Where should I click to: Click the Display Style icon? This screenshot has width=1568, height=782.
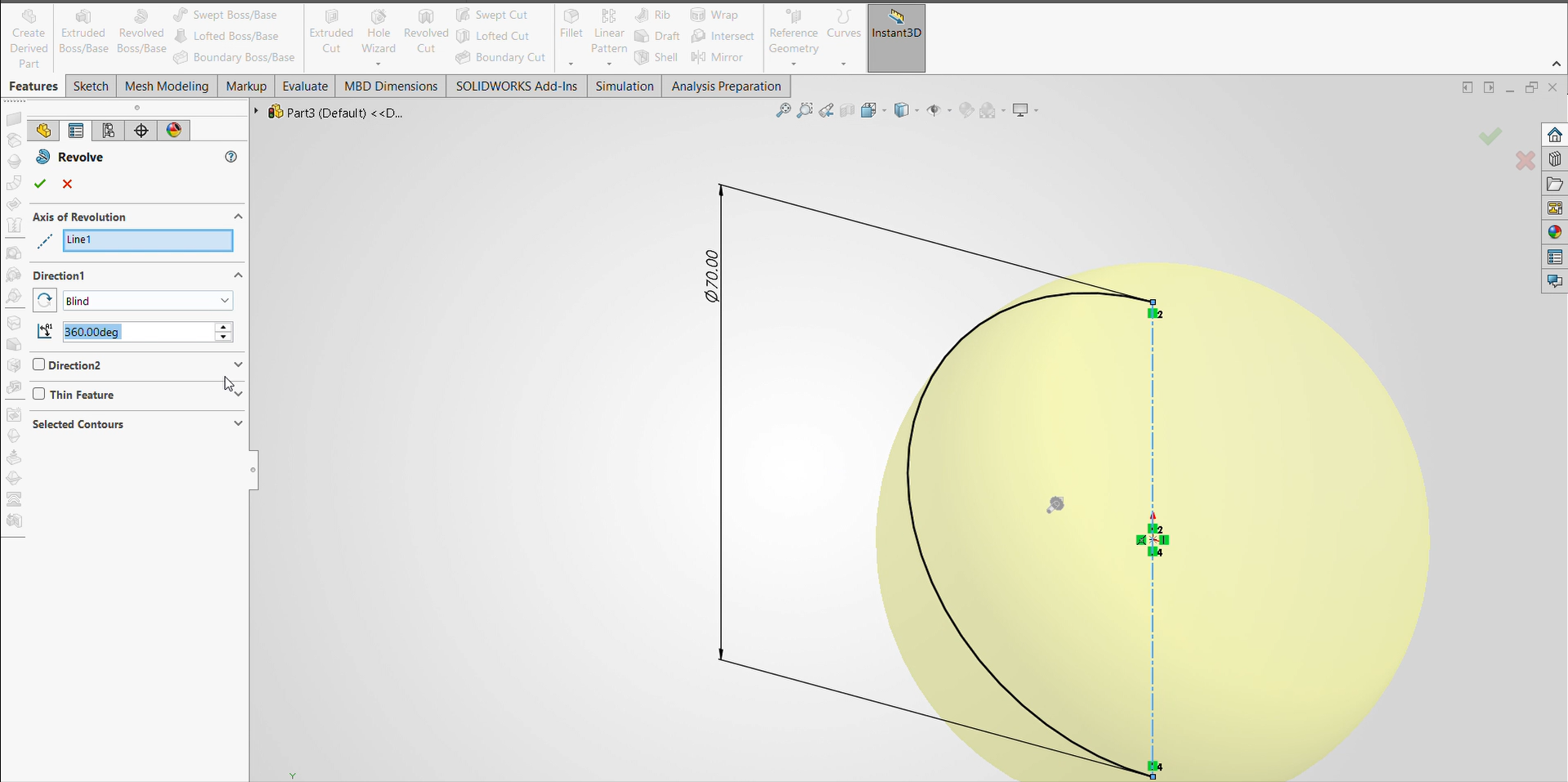tap(902, 110)
